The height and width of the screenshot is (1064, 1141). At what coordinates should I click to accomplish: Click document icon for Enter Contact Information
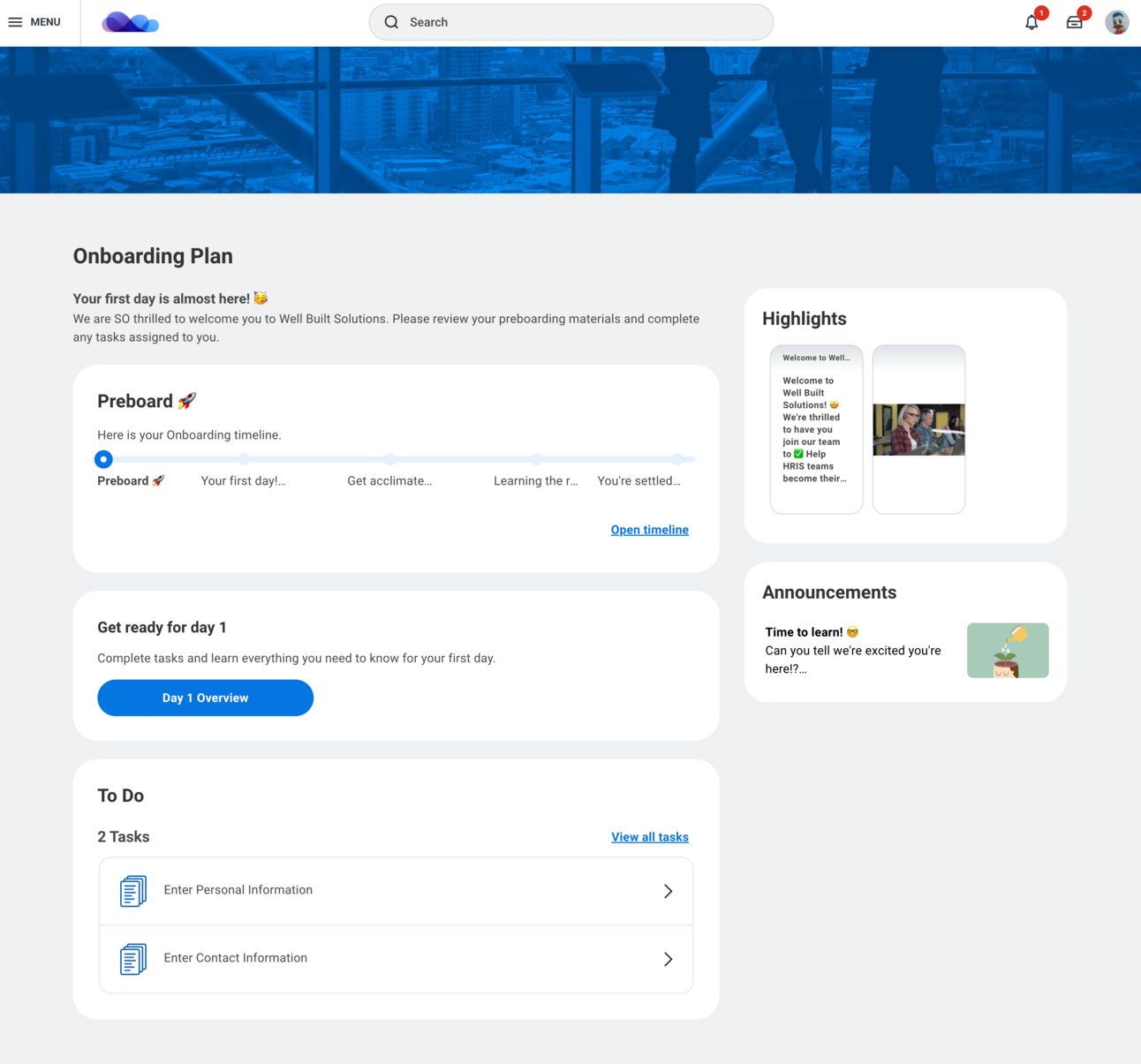133,959
